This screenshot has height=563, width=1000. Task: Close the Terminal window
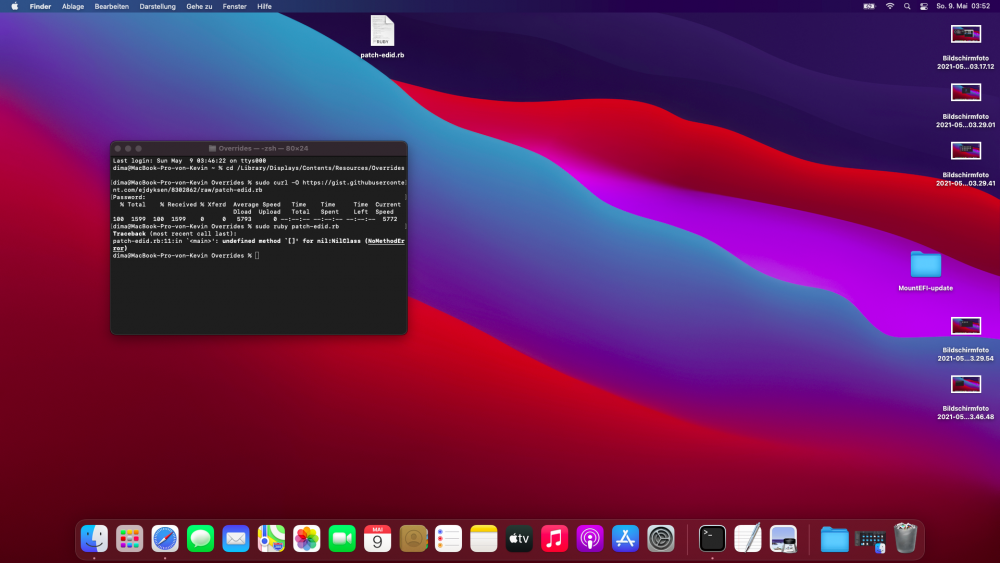click(x=118, y=149)
